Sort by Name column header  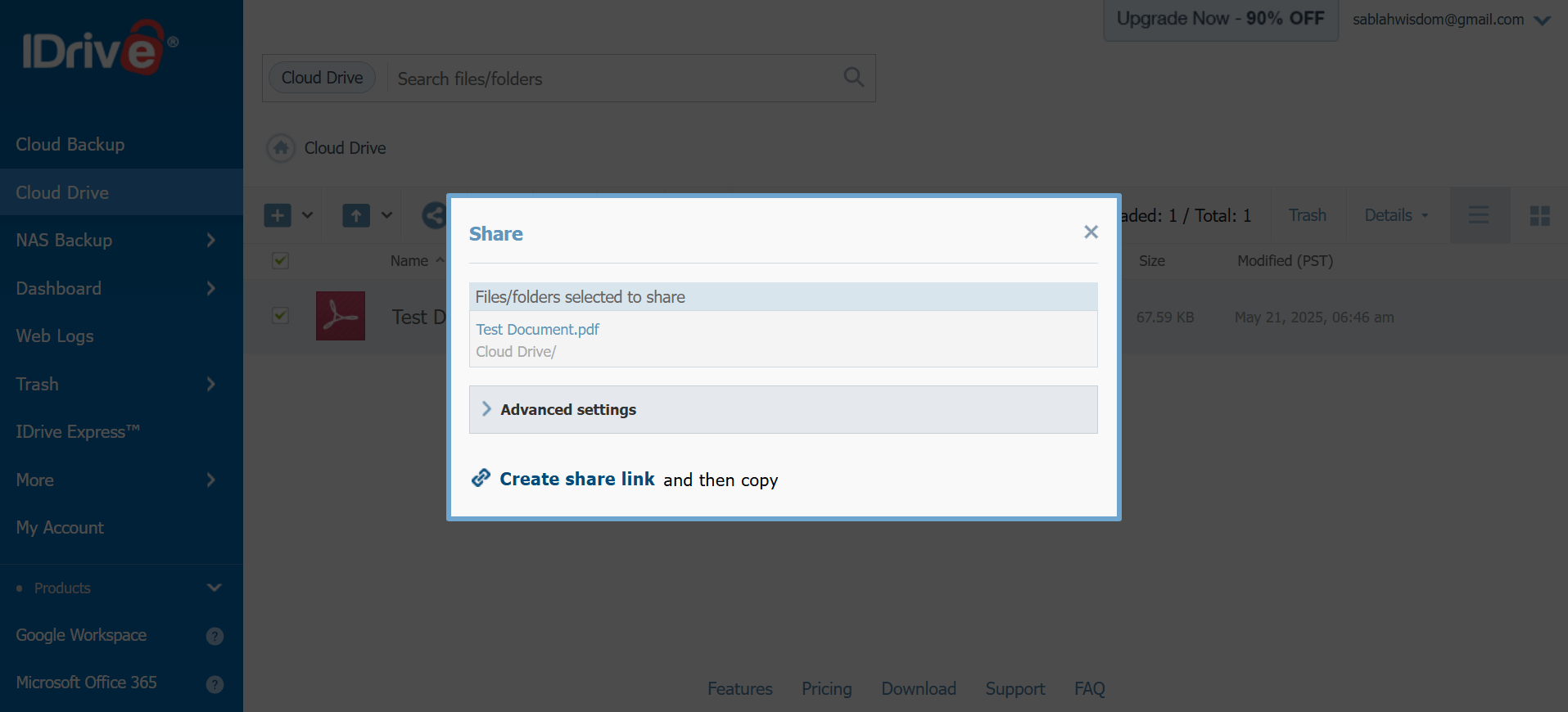(x=409, y=260)
